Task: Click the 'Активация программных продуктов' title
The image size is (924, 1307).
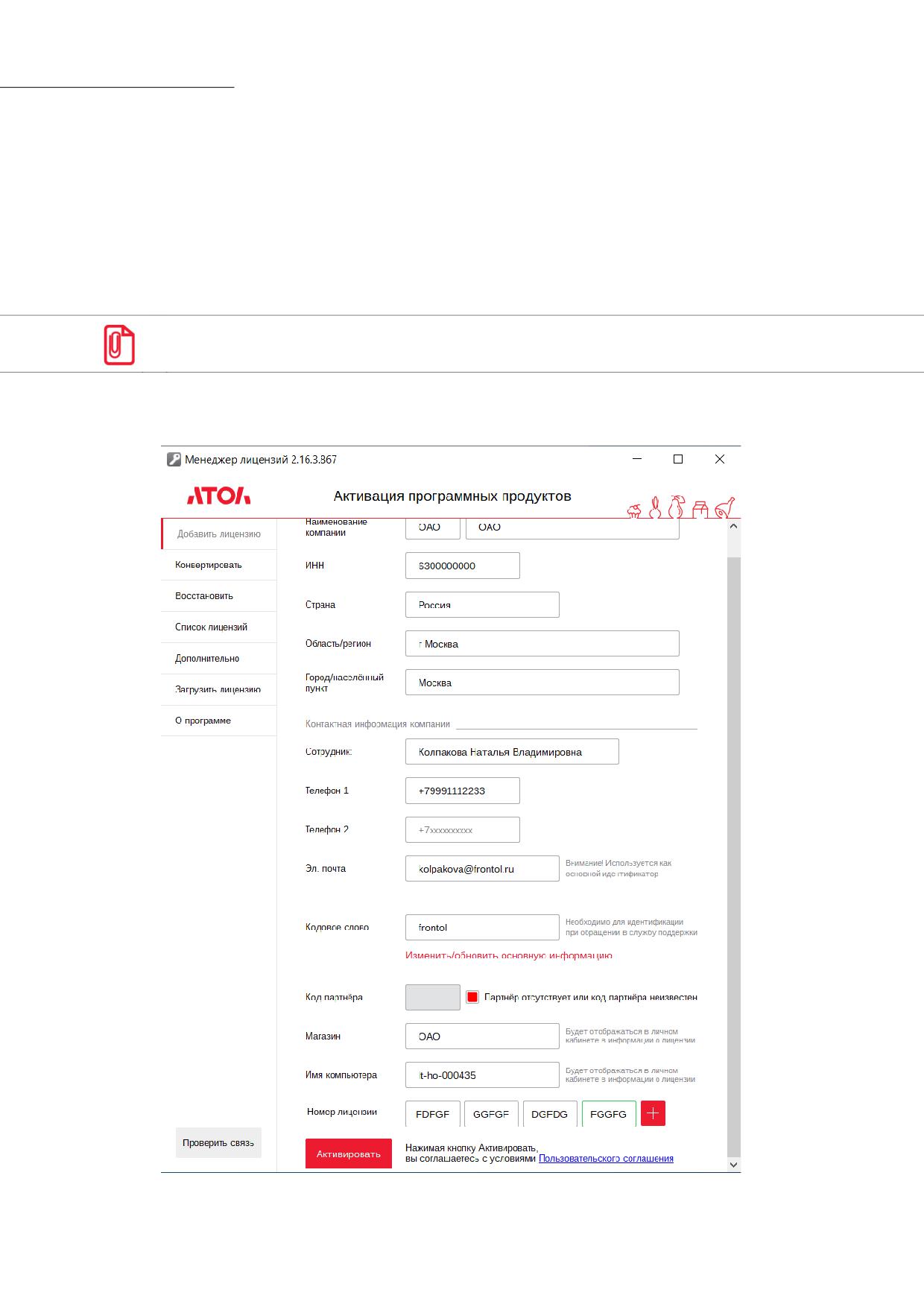Action: (x=452, y=496)
